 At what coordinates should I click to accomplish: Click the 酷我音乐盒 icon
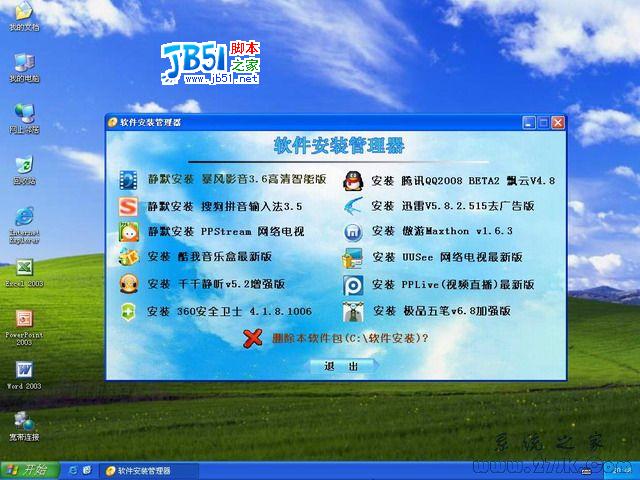click(x=129, y=257)
